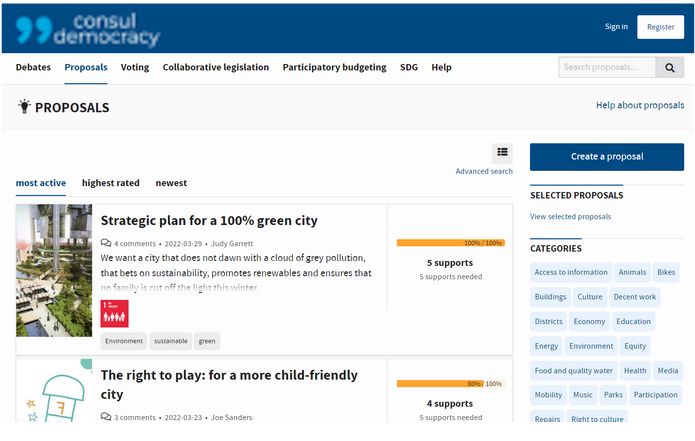Open the right to play proposal thumbnail
The height and width of the screenshot is (441, 695).
coord(54,392)
